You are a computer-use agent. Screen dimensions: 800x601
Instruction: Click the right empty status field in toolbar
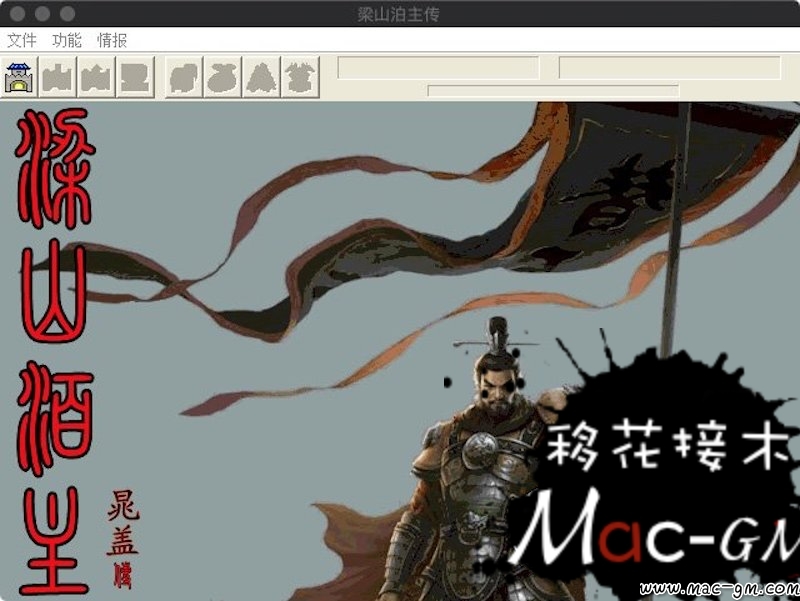(x=670, y=68)
